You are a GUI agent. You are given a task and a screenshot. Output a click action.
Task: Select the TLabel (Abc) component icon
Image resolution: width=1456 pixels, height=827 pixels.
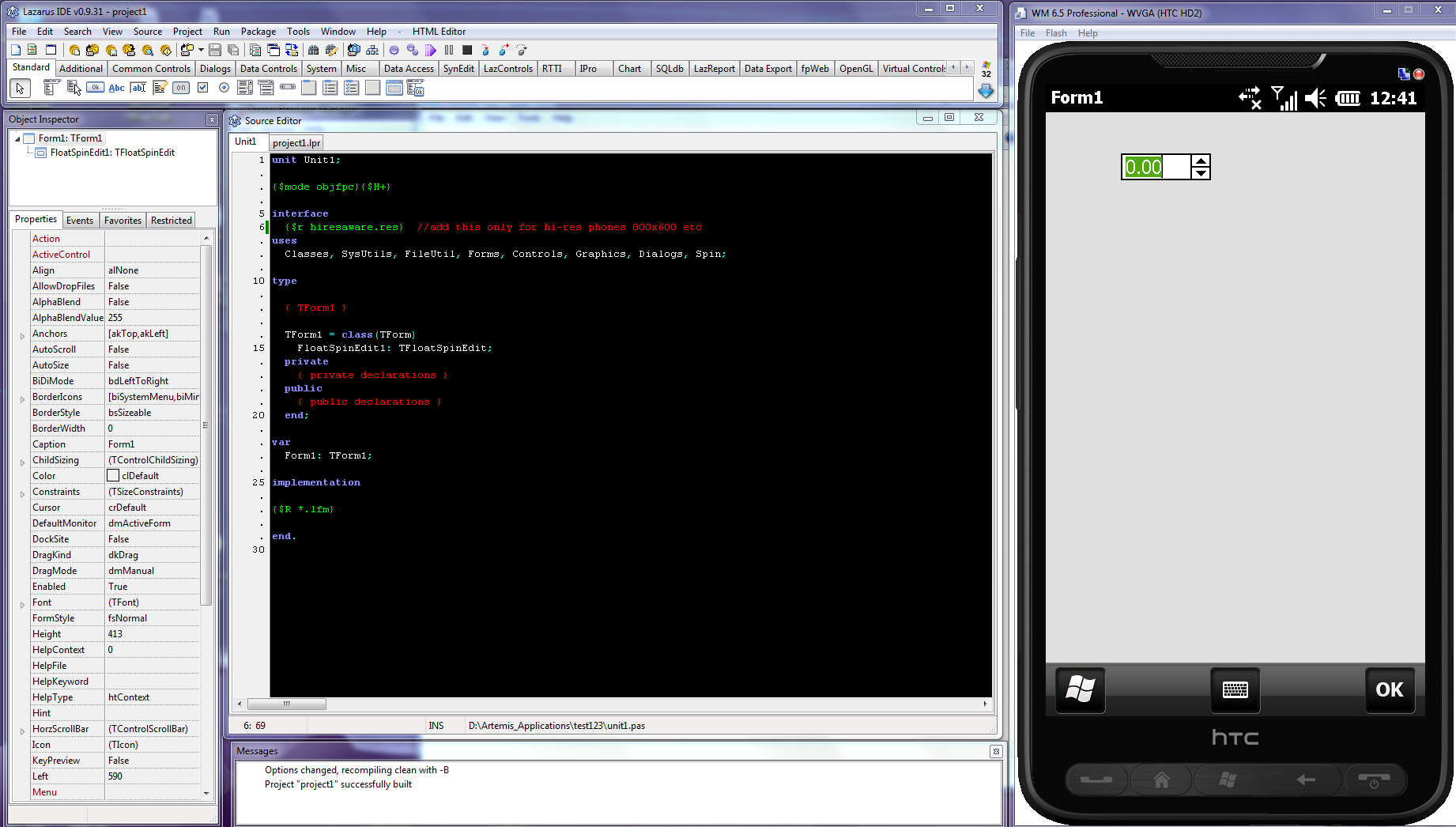tap(117, 88)
